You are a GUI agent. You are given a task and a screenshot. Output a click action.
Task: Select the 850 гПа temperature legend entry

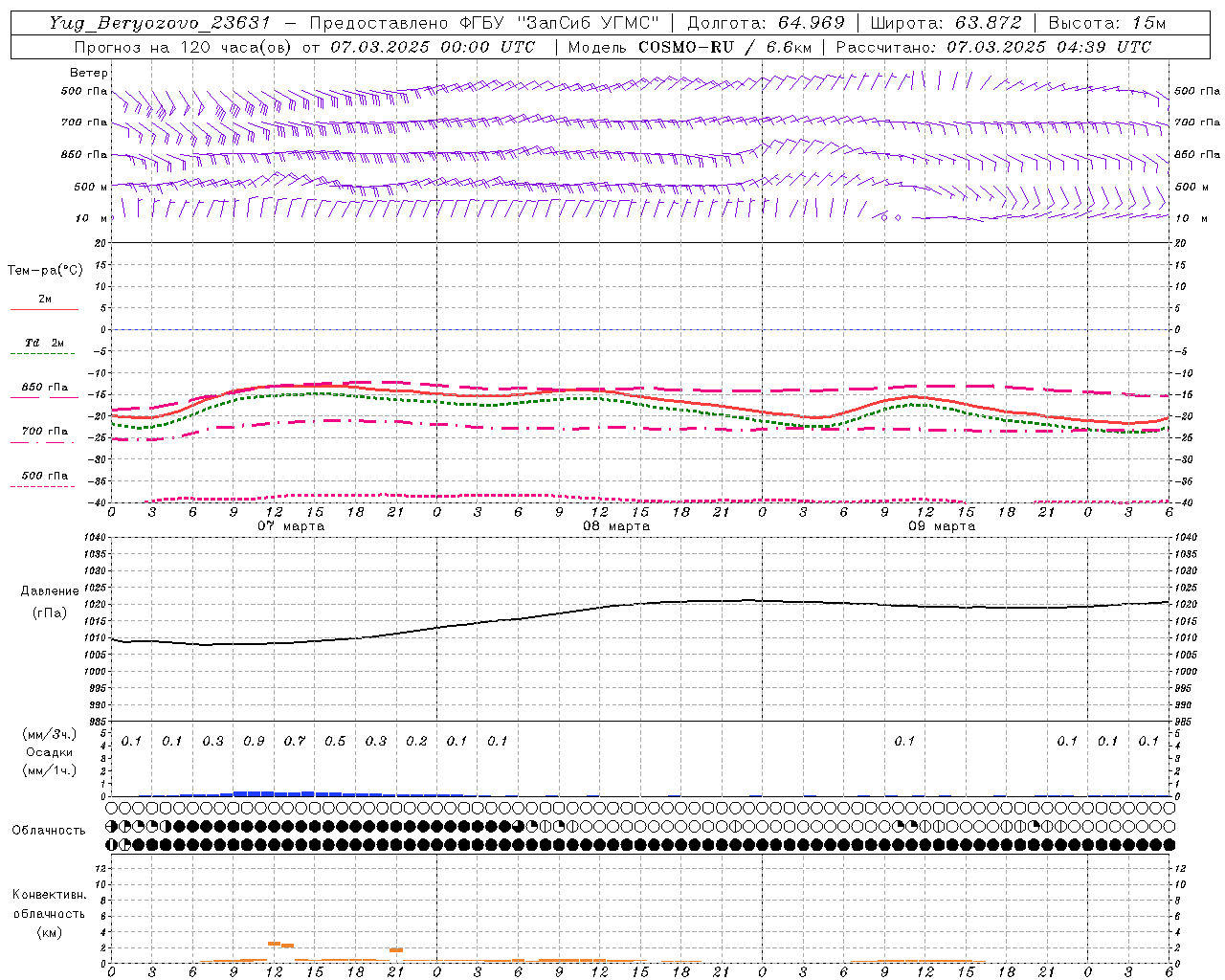click(x=45, y=388)
